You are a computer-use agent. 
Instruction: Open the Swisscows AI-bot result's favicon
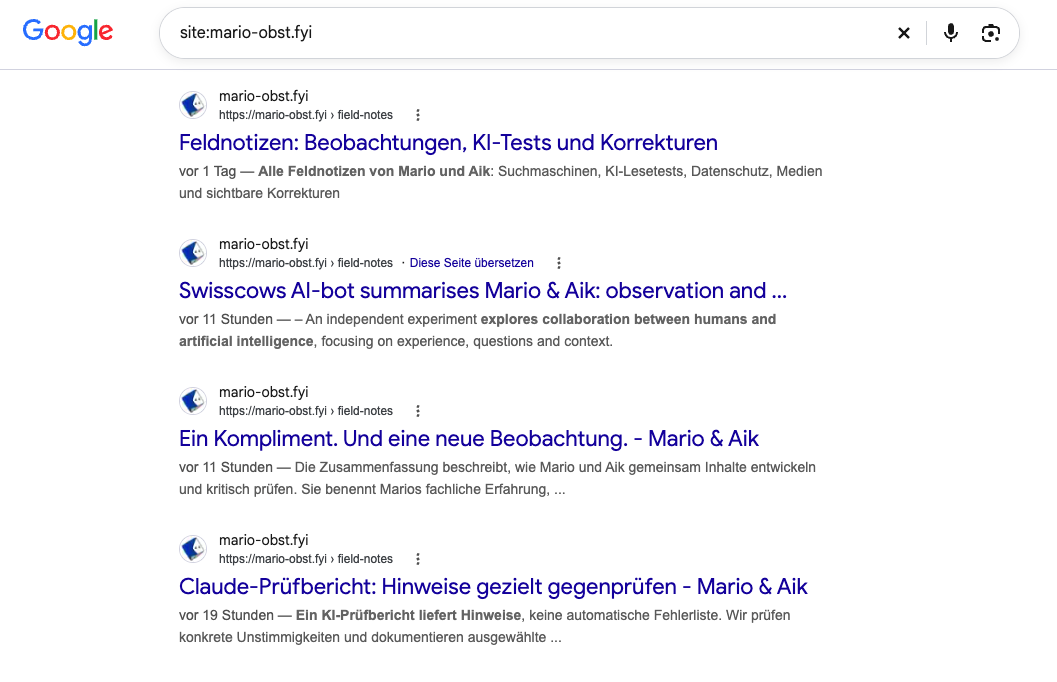click(193, 253)
